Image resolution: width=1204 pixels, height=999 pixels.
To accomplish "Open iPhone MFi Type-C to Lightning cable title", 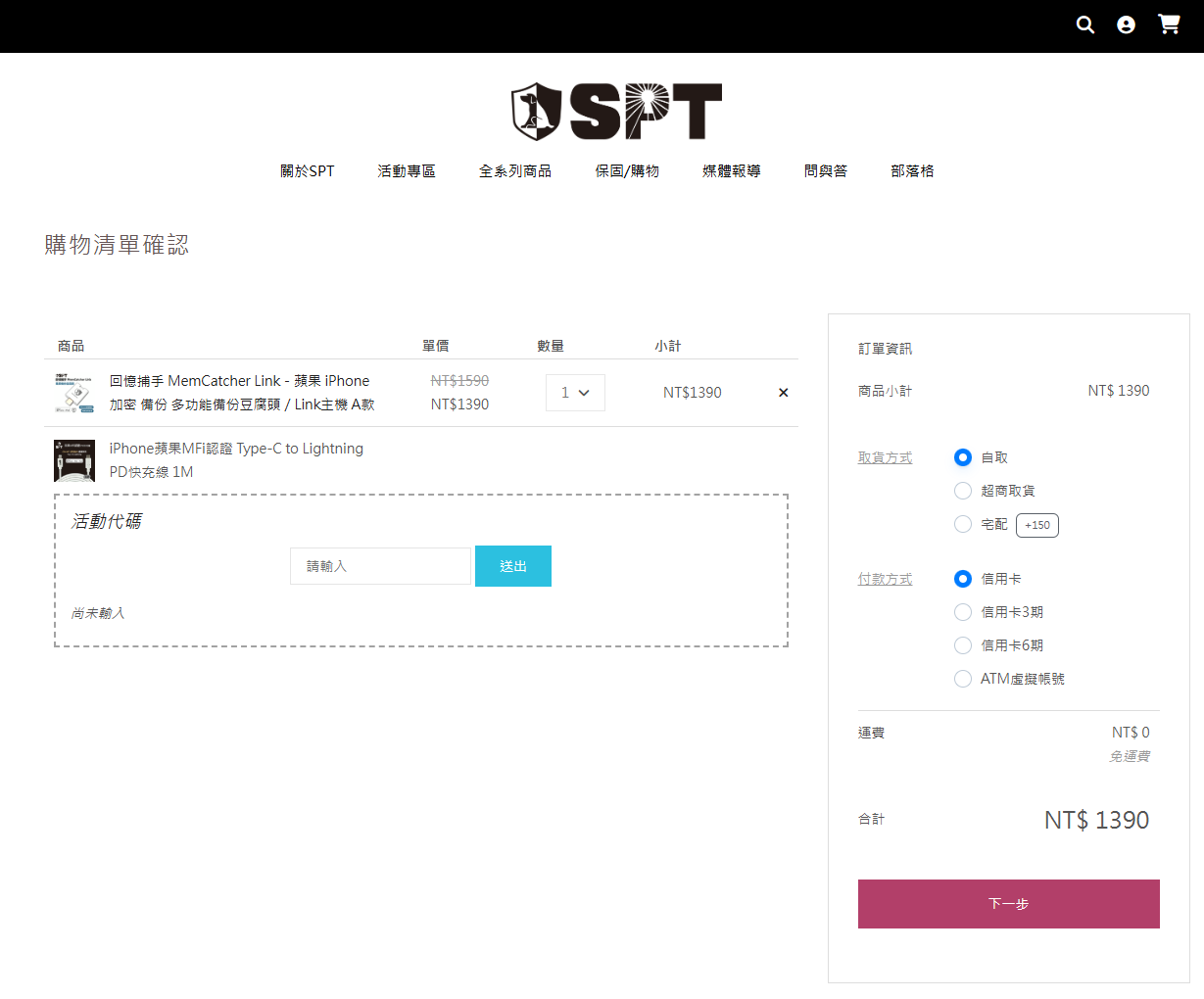I will pyautogui.click(x=236, y=460).
